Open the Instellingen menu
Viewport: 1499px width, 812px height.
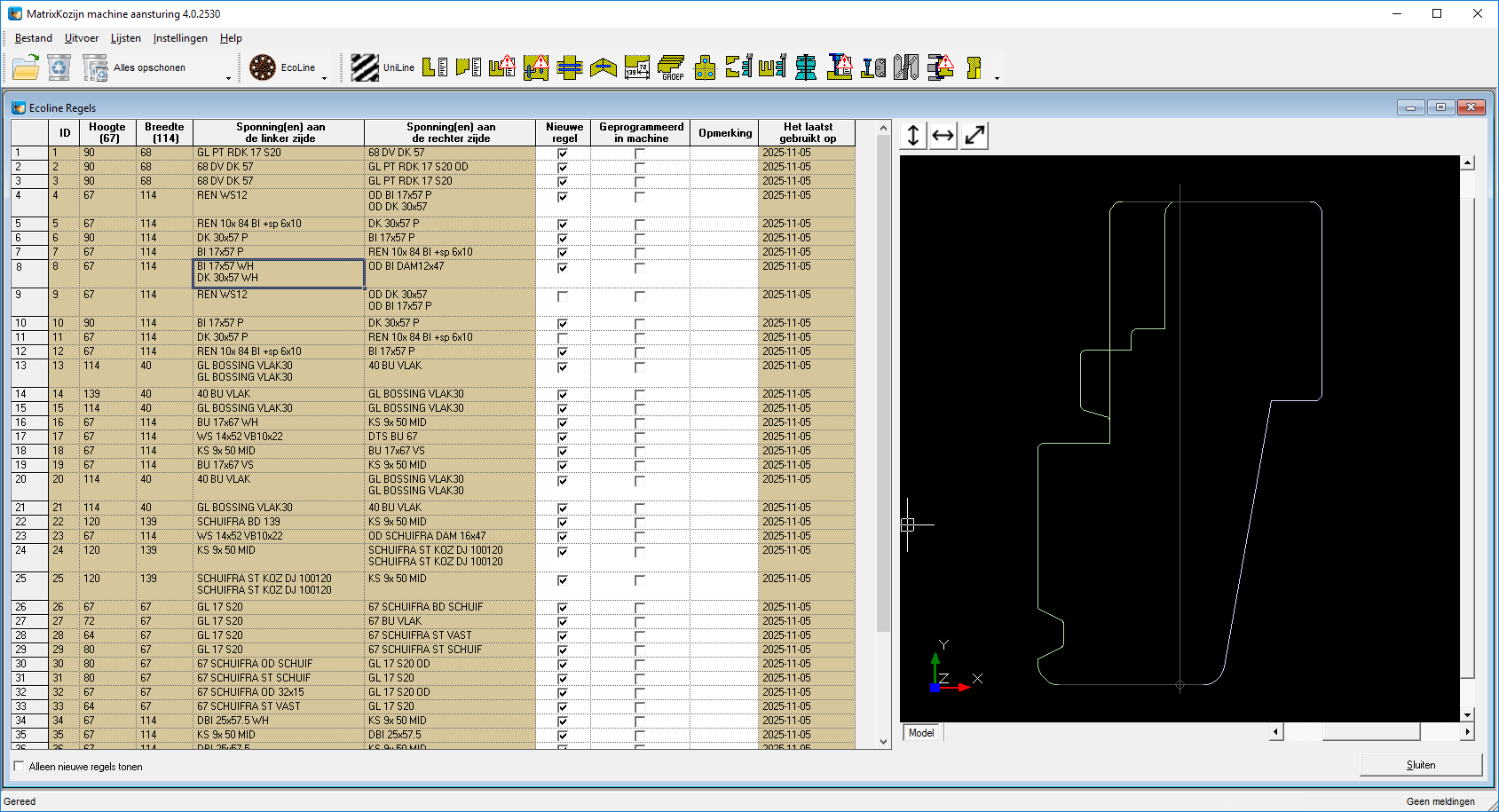point(180,38)
